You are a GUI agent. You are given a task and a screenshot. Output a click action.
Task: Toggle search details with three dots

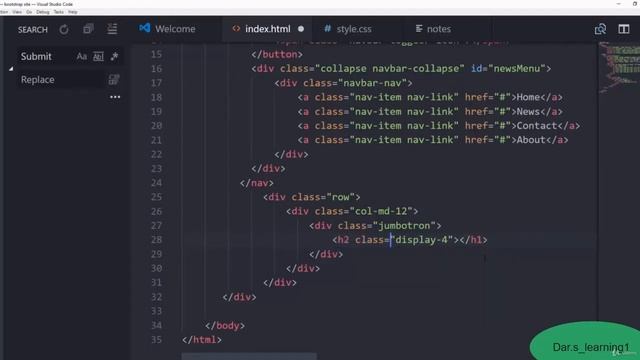pyautogui.click(x=115, y=97)
